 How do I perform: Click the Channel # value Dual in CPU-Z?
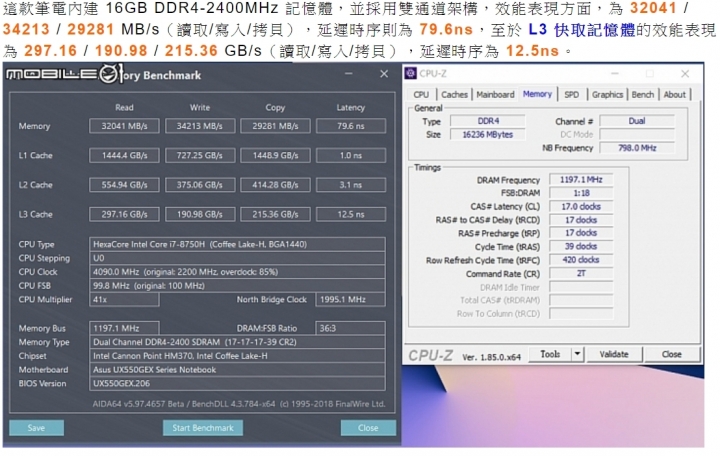(x=637, y=121)
